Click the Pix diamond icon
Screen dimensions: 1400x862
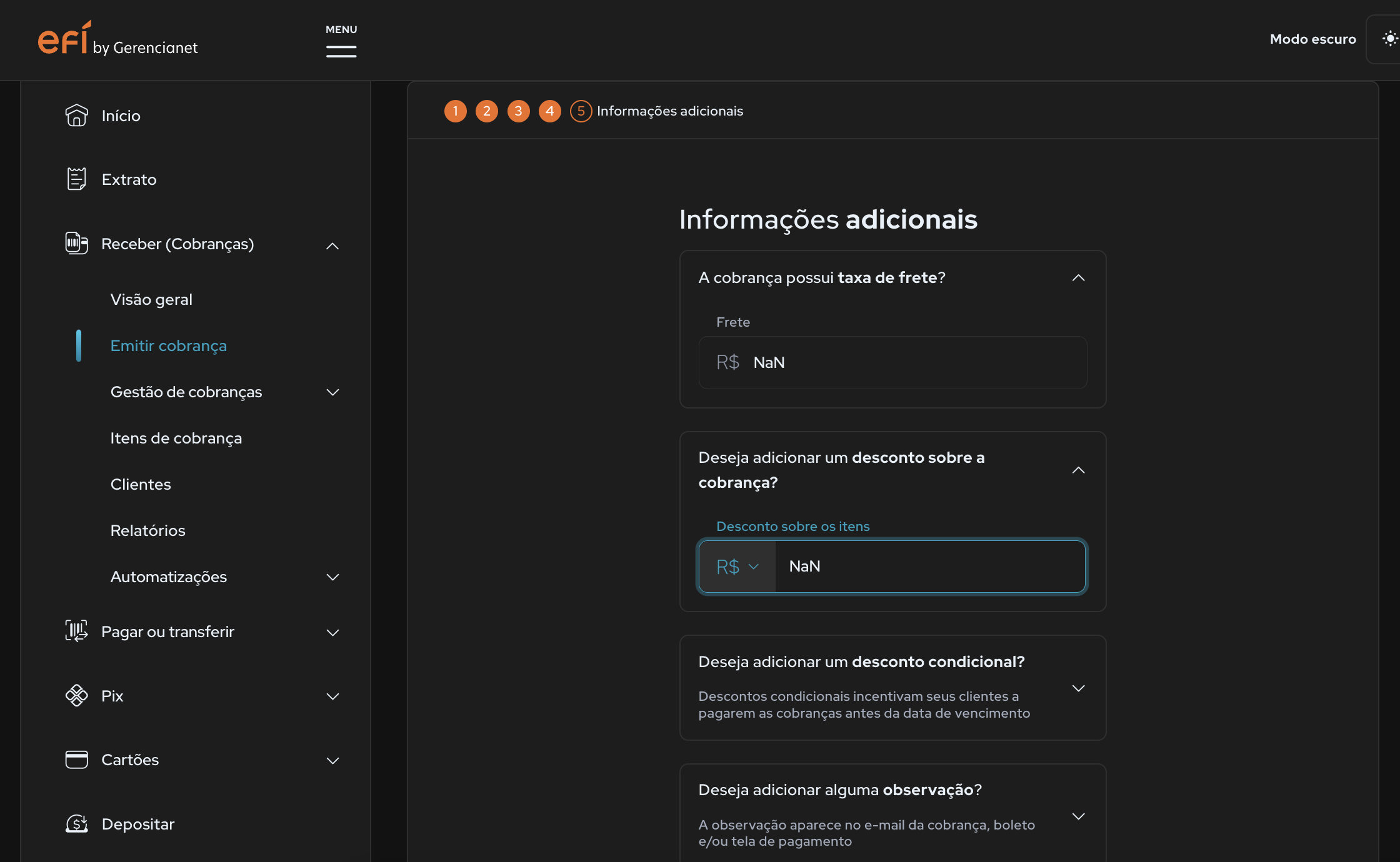click(x=76, y=695)
